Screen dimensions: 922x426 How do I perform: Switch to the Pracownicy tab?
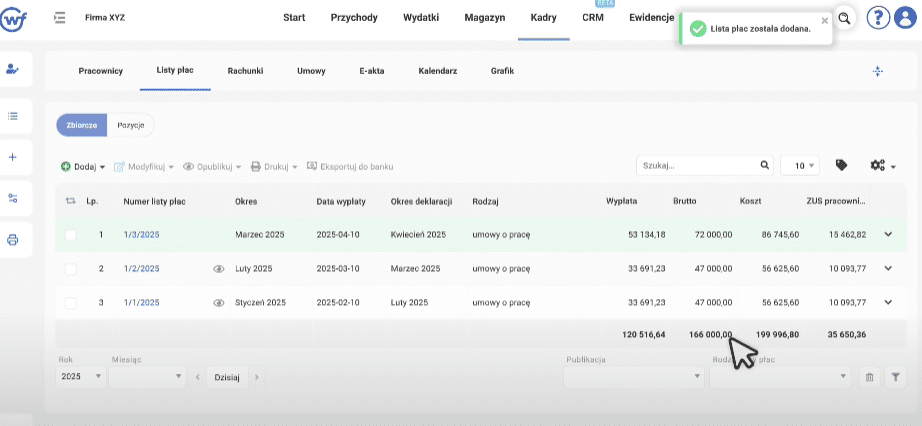click(100, 71)
